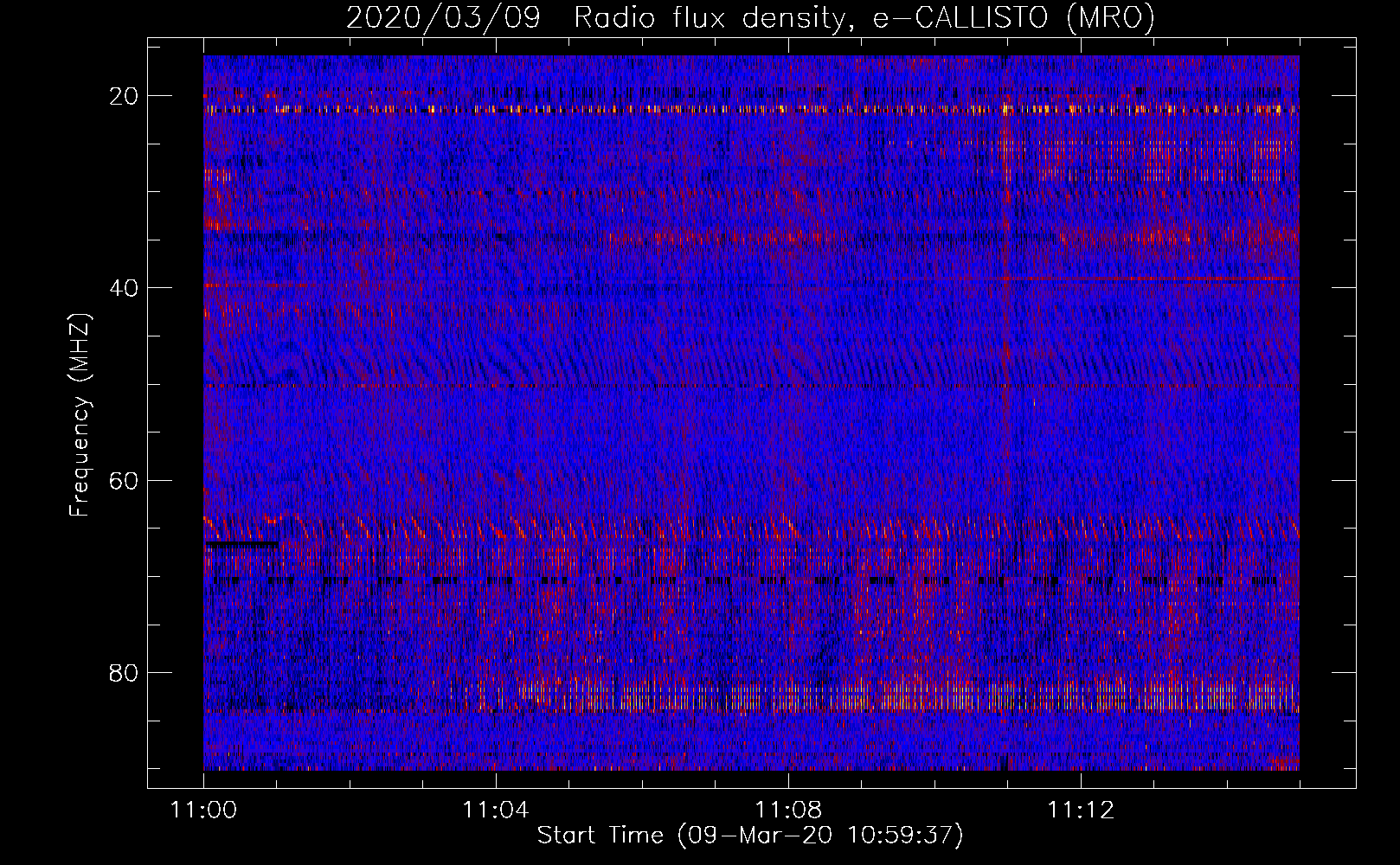Click the '60' frequency tick label
This screenshot has width=1400, height=865.
(x=125, y=480)
